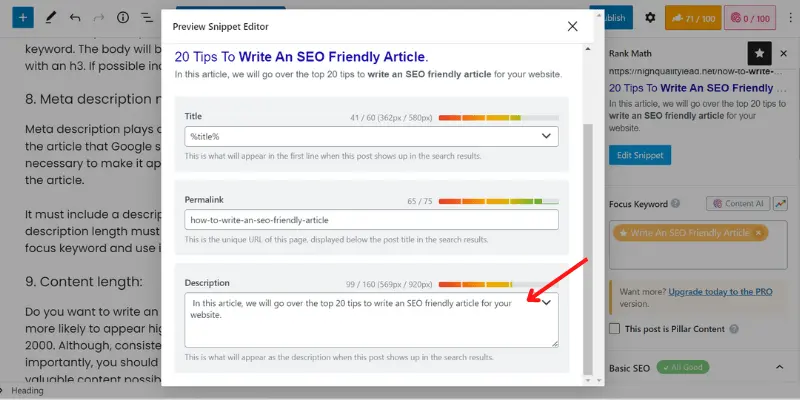Open Content AI button next to Focus Keyword
This screenshot has width=800, height=400.
click(738, 204)
